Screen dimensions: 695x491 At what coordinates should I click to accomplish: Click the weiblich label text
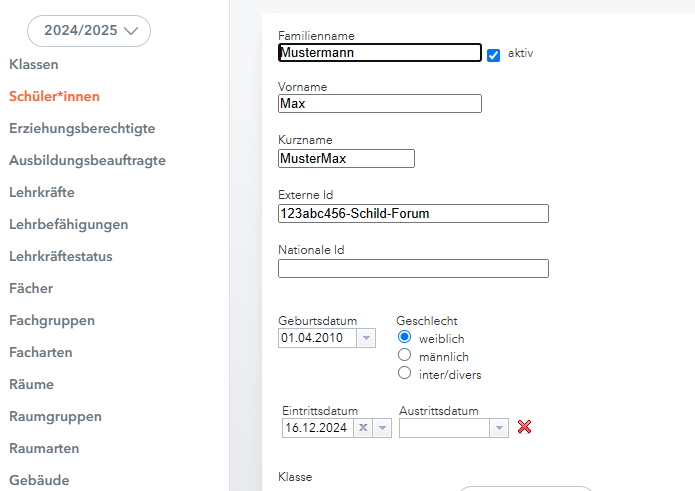[441, 339]
